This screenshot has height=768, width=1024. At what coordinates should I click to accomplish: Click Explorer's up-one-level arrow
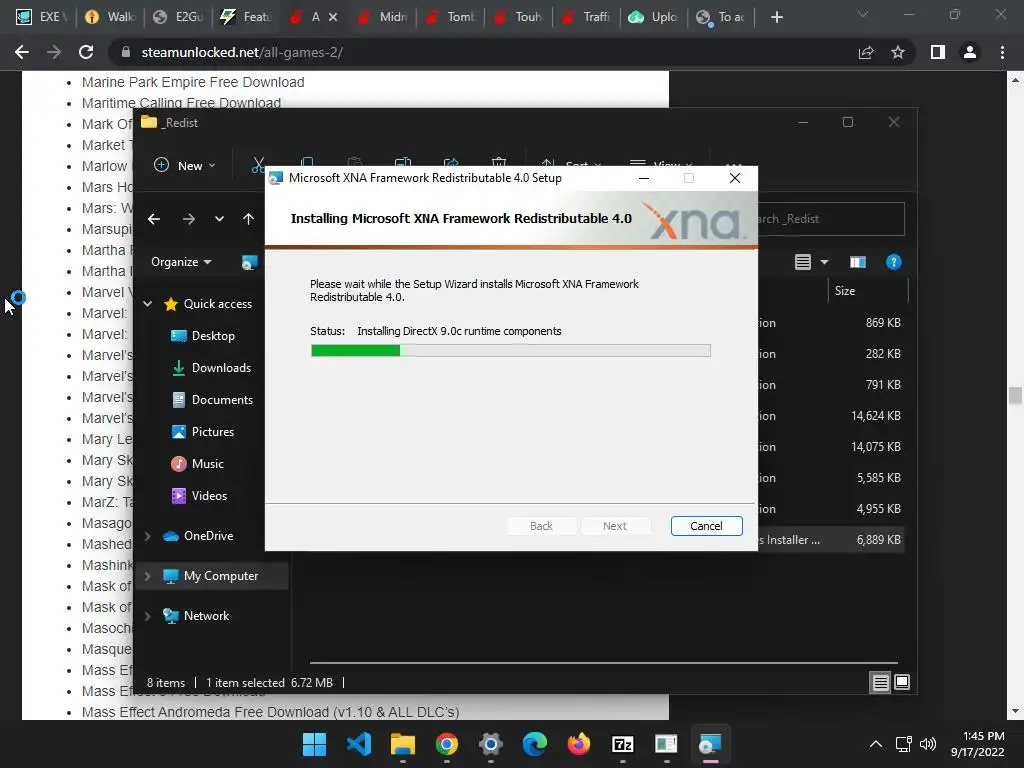(248, 219)
